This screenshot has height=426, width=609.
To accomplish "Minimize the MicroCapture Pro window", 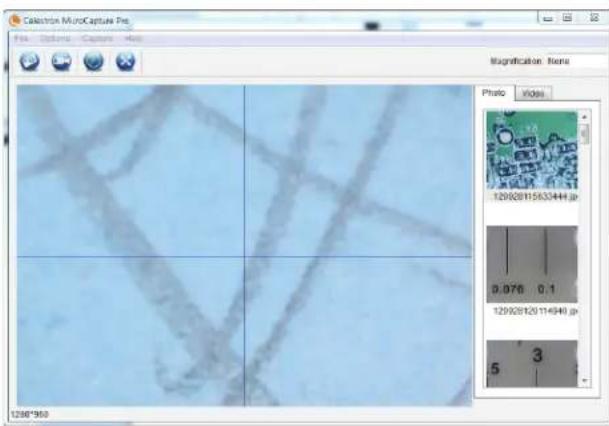I will (548, 18).
